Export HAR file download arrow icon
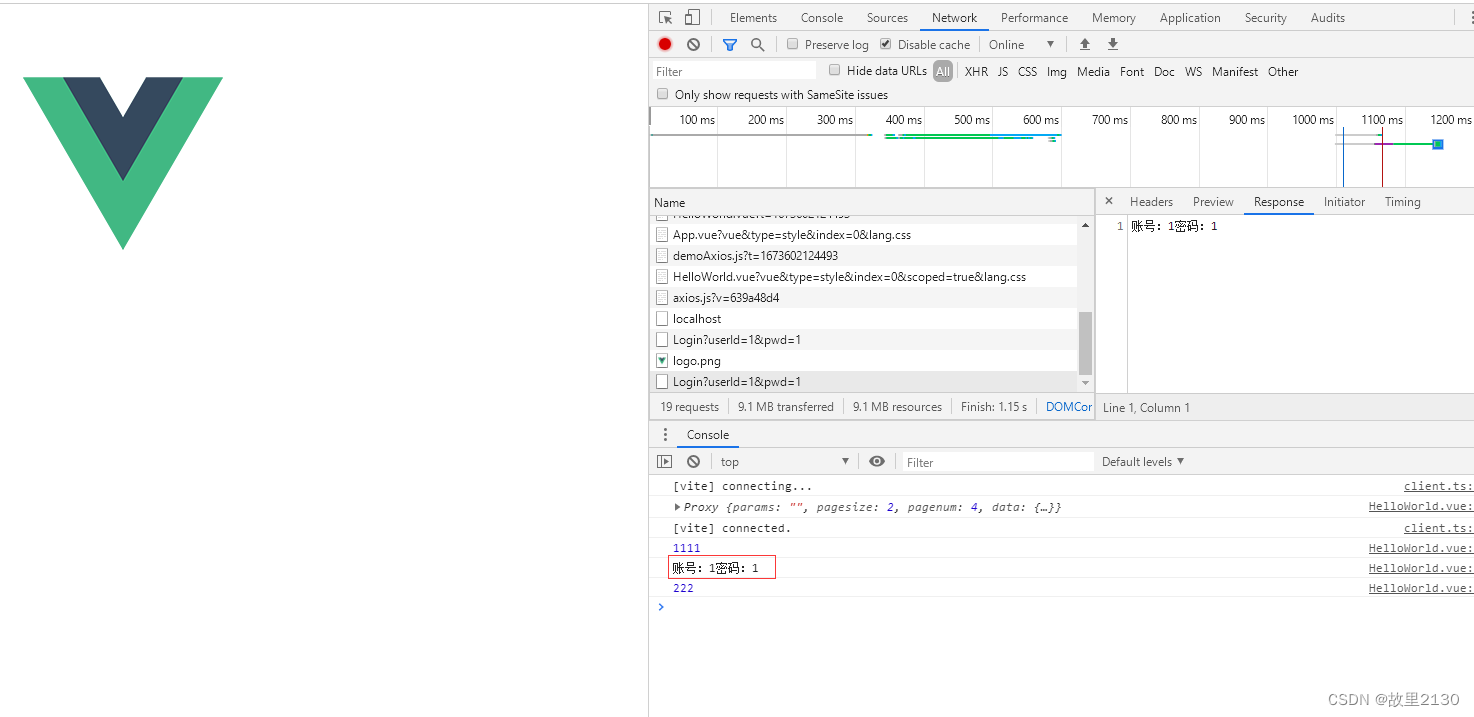This screenshot has width=1474, height=717. pos(1113,44)
